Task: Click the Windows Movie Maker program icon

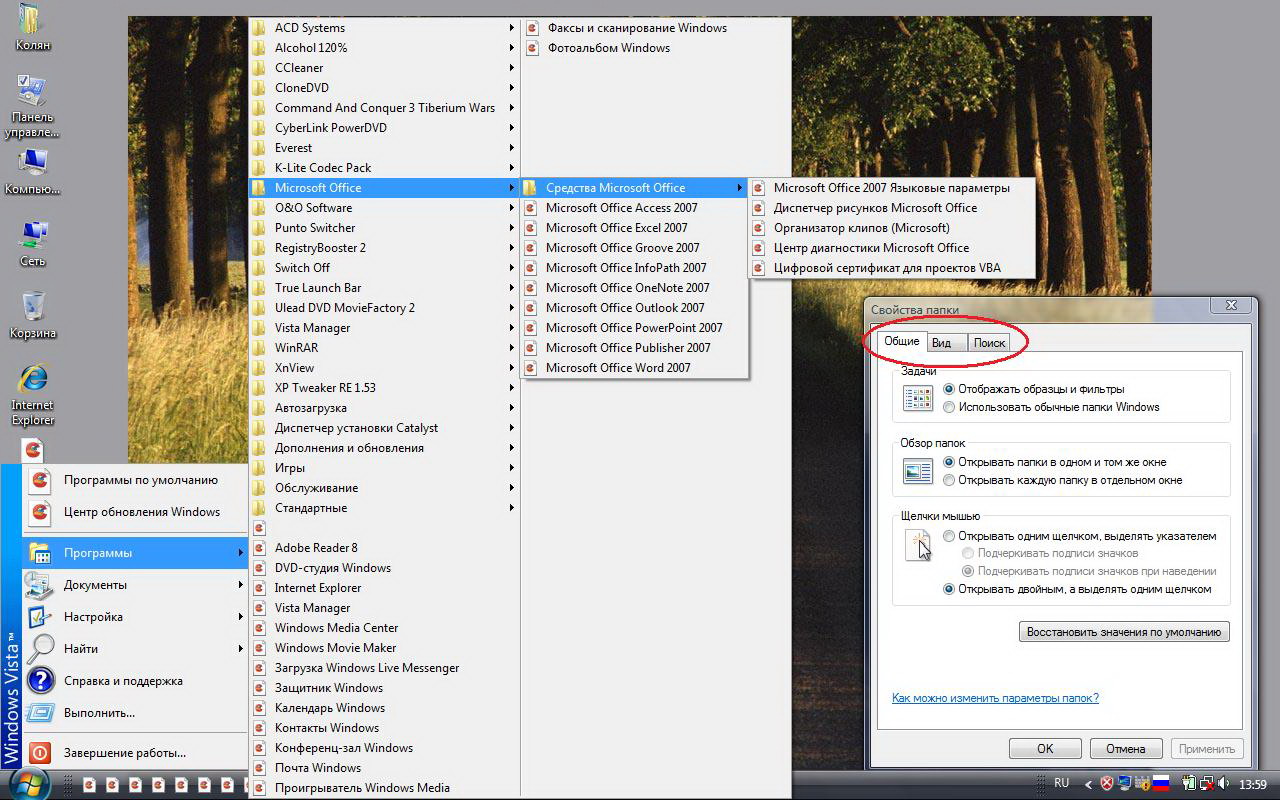Action: click(260, 648)
